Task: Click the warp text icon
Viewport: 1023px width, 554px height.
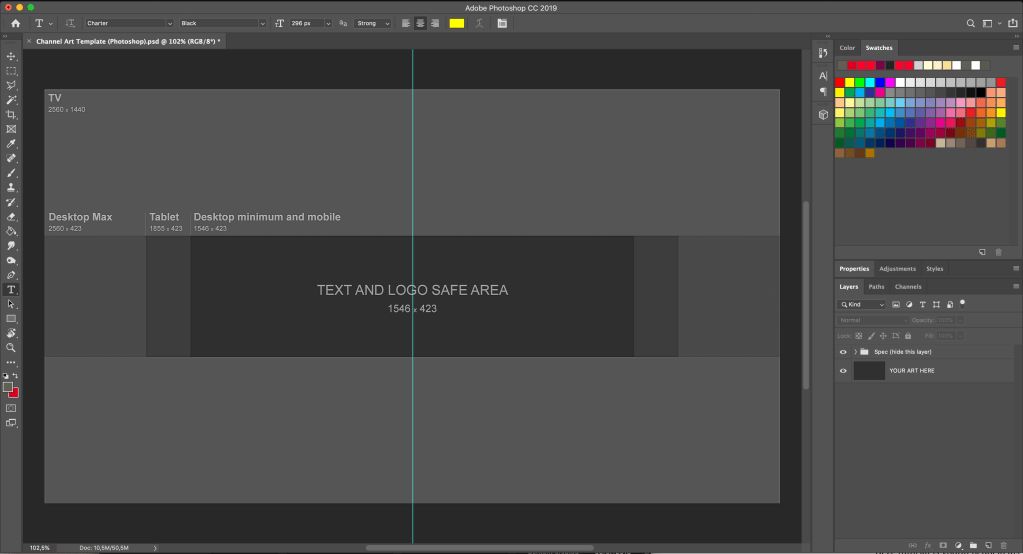Action: coord(480,23)
